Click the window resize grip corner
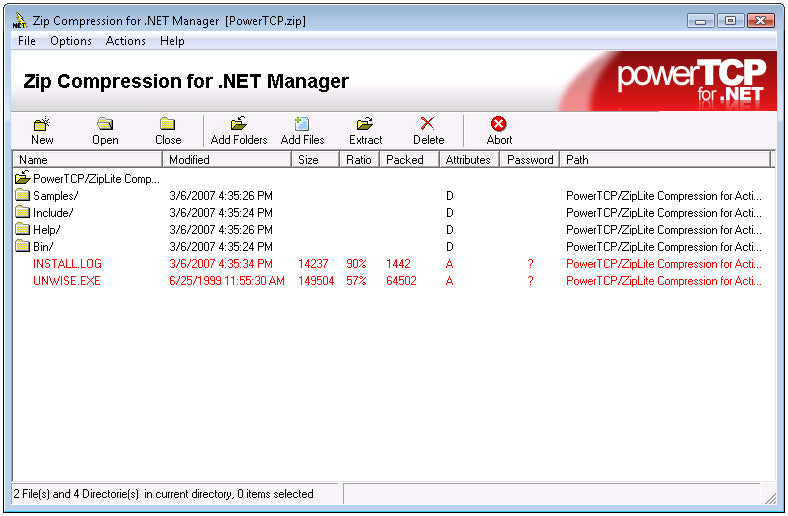The width and height of the screenshot is (788, 516). pos(770,497)
